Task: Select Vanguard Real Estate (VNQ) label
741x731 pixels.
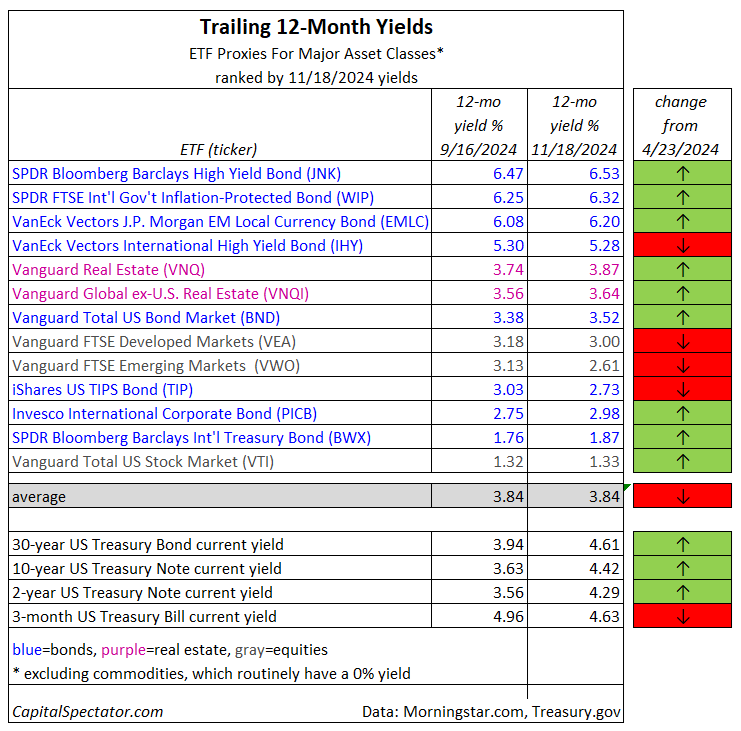Action: coord(108,270)
